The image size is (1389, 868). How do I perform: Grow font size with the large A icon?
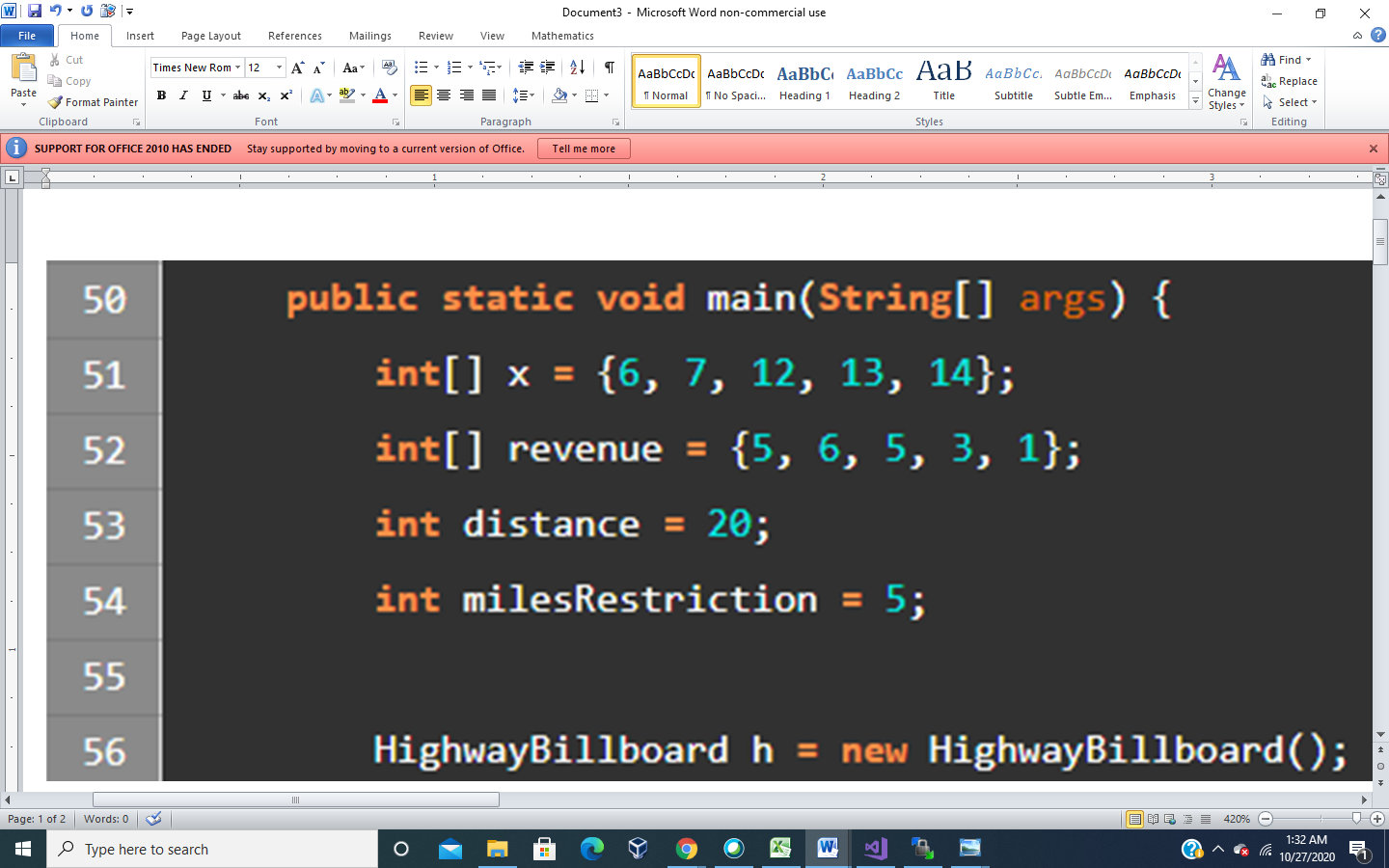coord(297,68)
